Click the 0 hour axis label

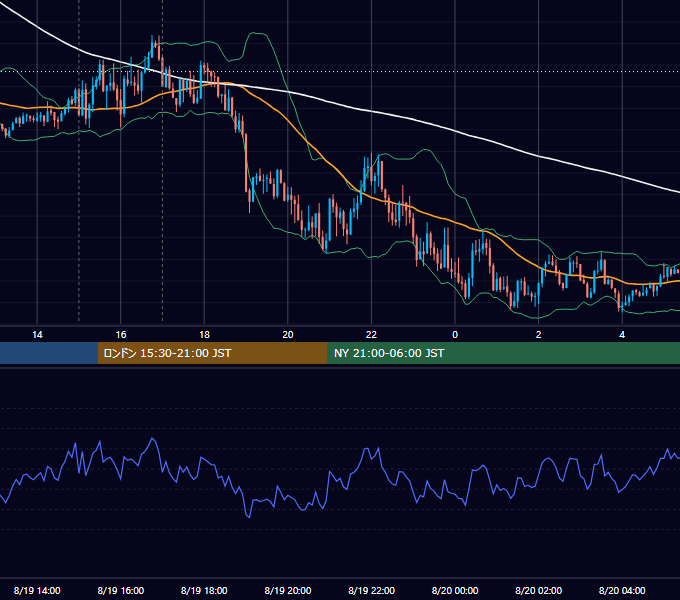pos(455,335)
